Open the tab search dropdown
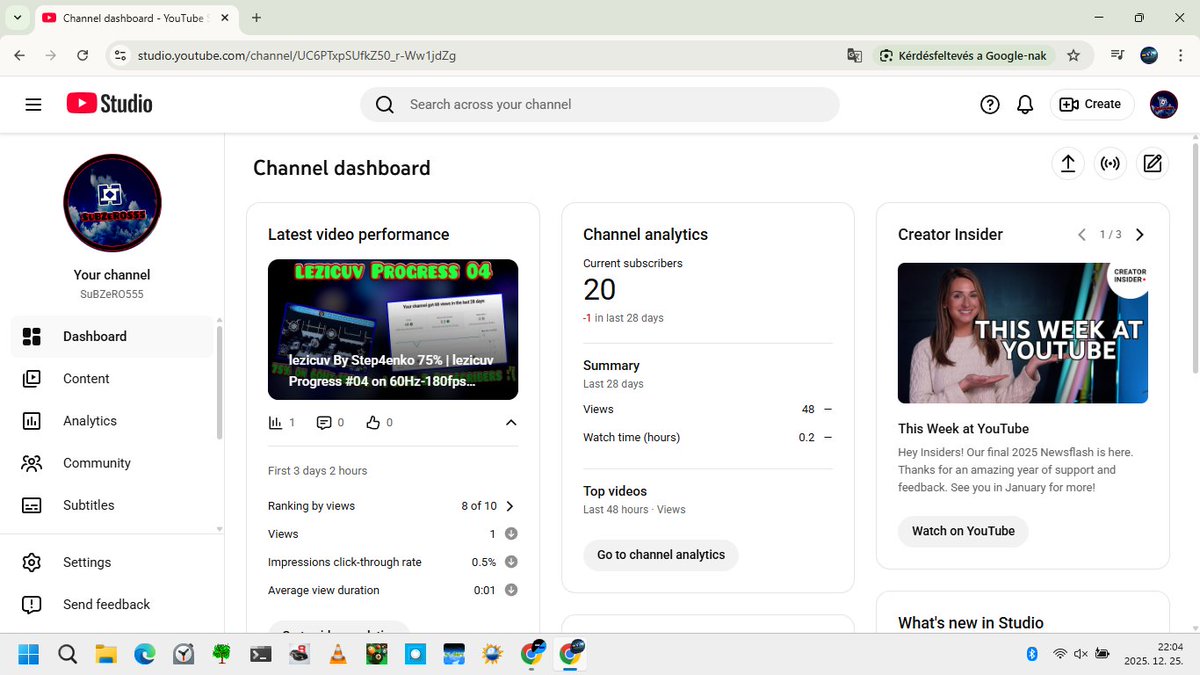 coord(18,18)
